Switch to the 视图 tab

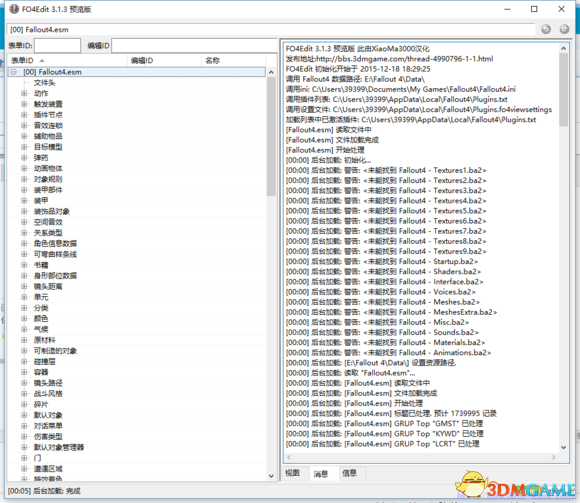[x=292, y=473]
